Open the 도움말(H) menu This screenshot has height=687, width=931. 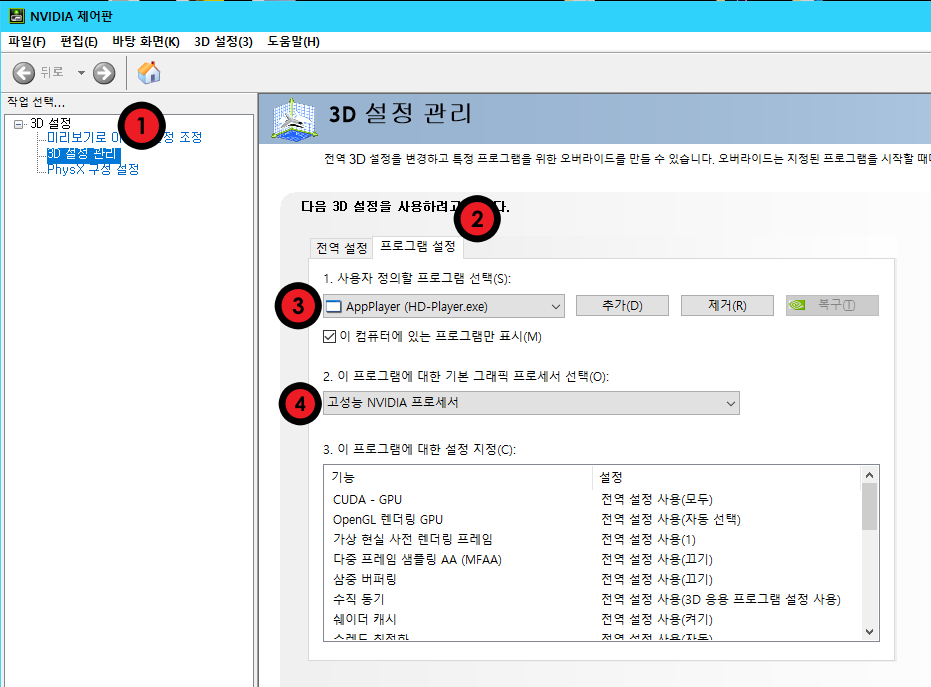[x=293, y=42]
